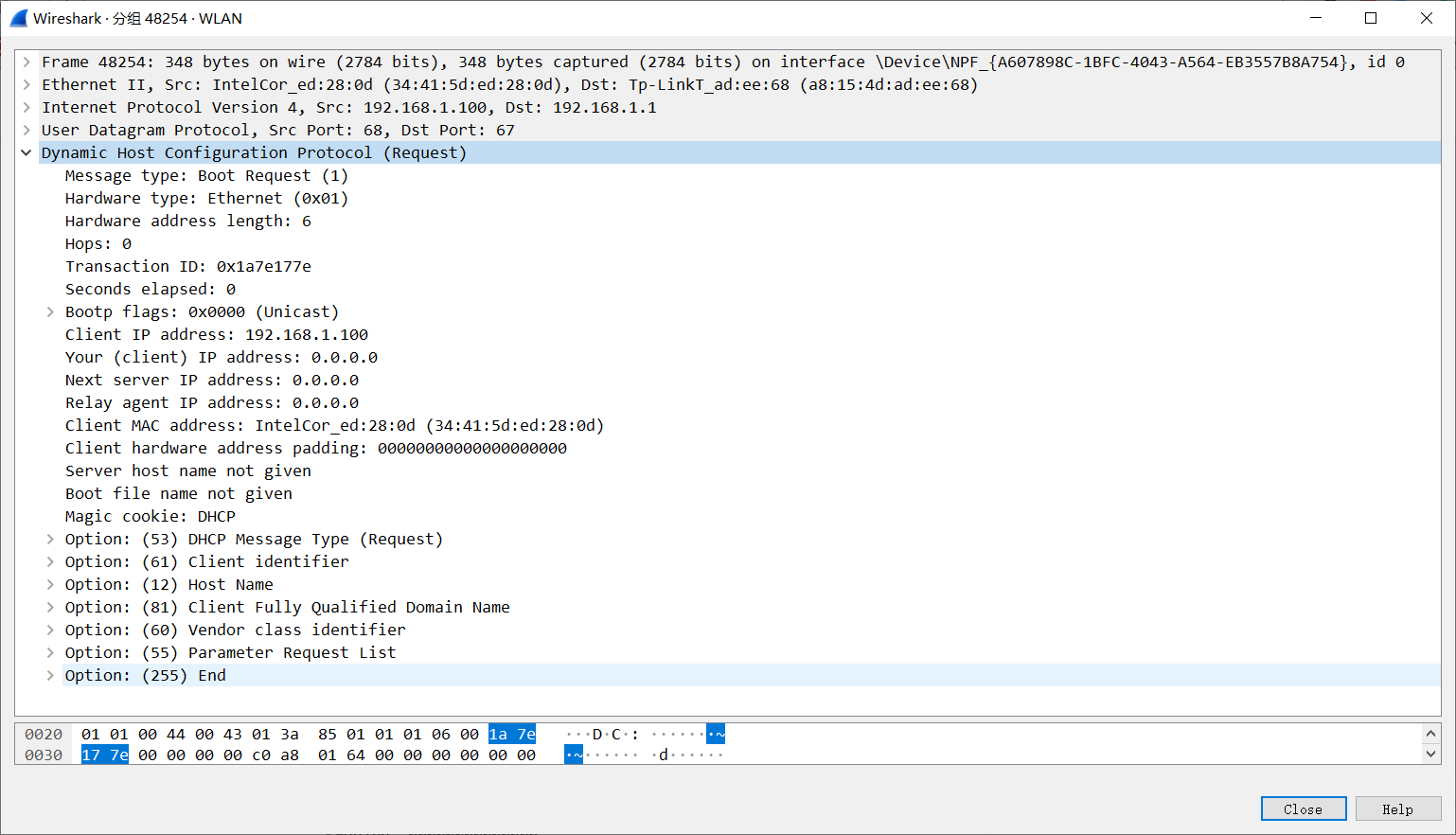Screen dimensions: 1456x835
Task: Expand the Ethernet II section
Action: [27, 85]
